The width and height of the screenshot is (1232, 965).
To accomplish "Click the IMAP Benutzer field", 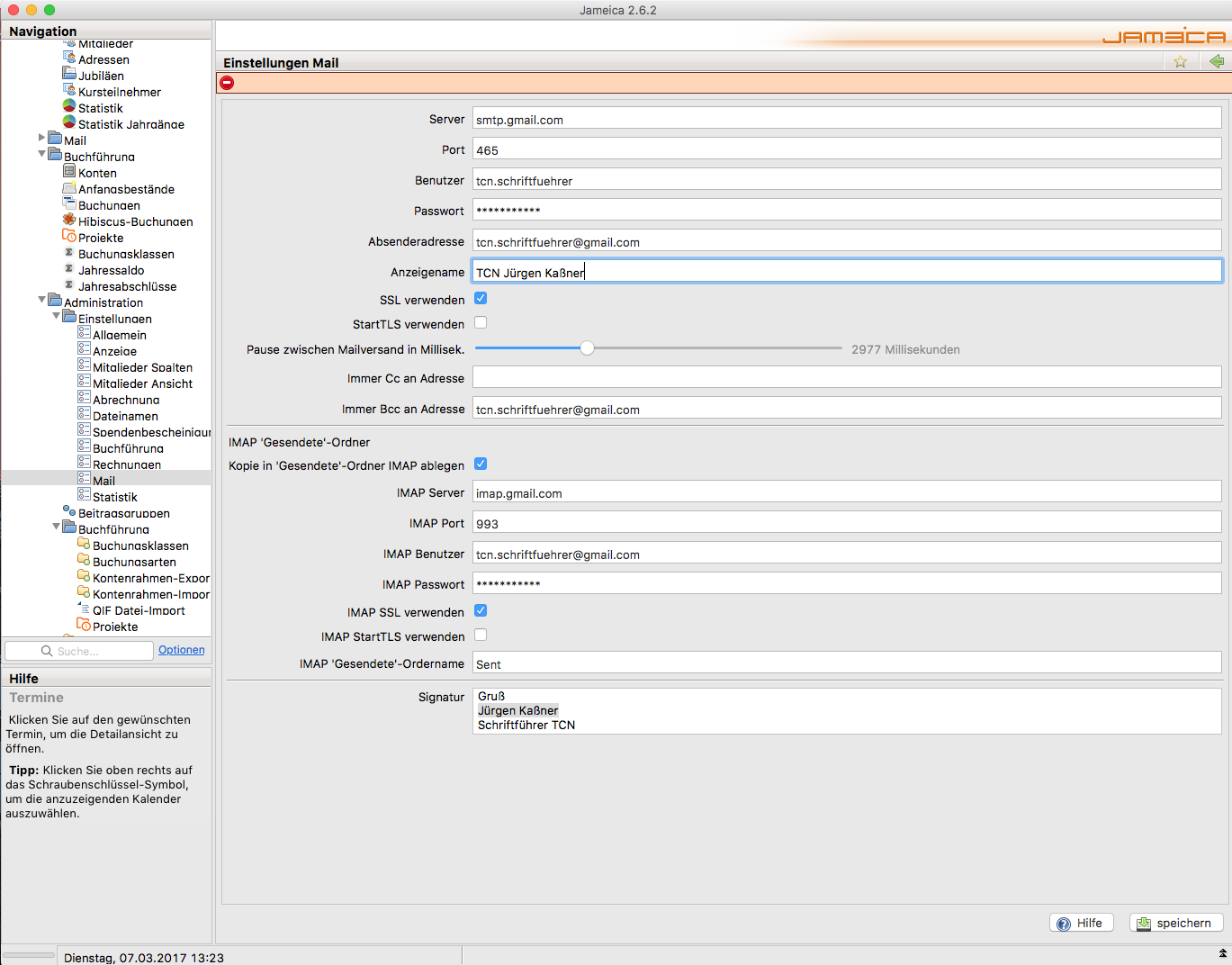I will tap(847, 554).
